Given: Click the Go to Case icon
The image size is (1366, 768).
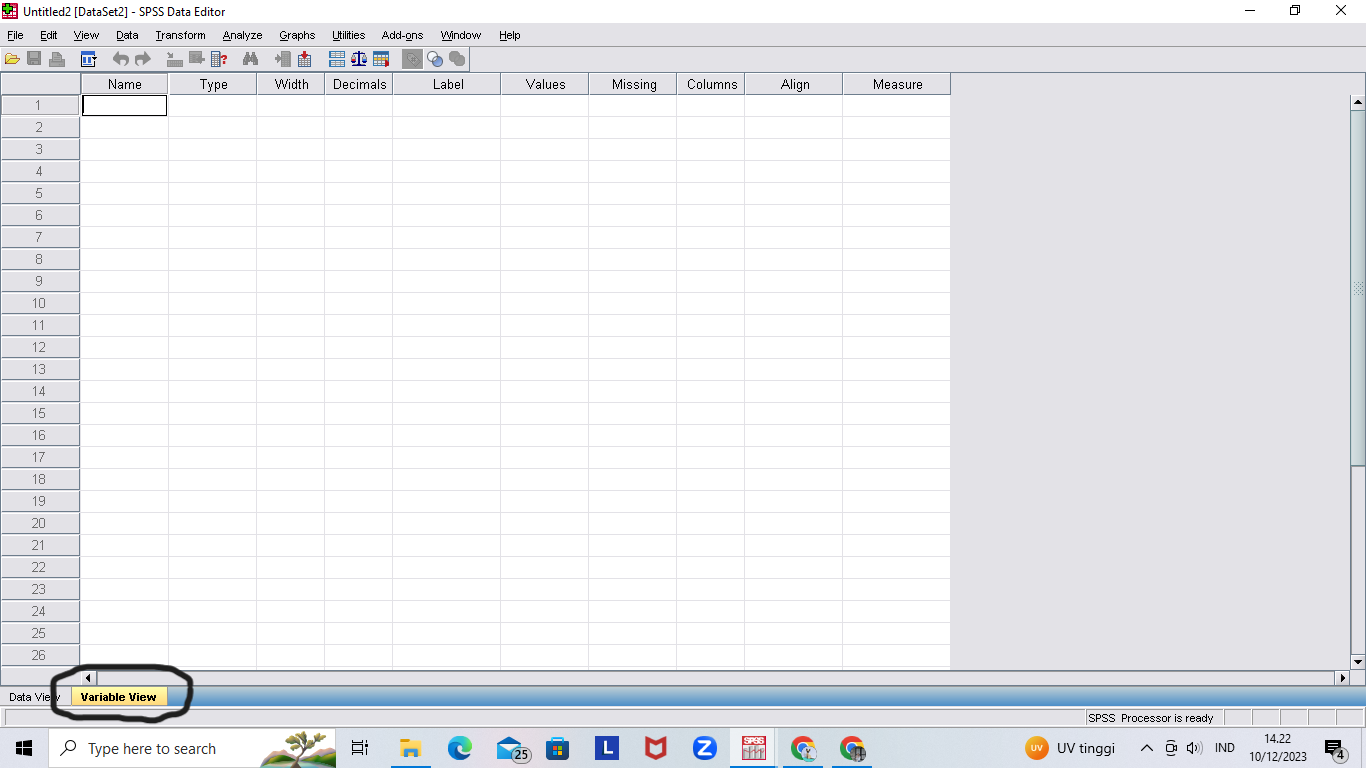Looking at the screenshot, I should (x=175, y=59).
